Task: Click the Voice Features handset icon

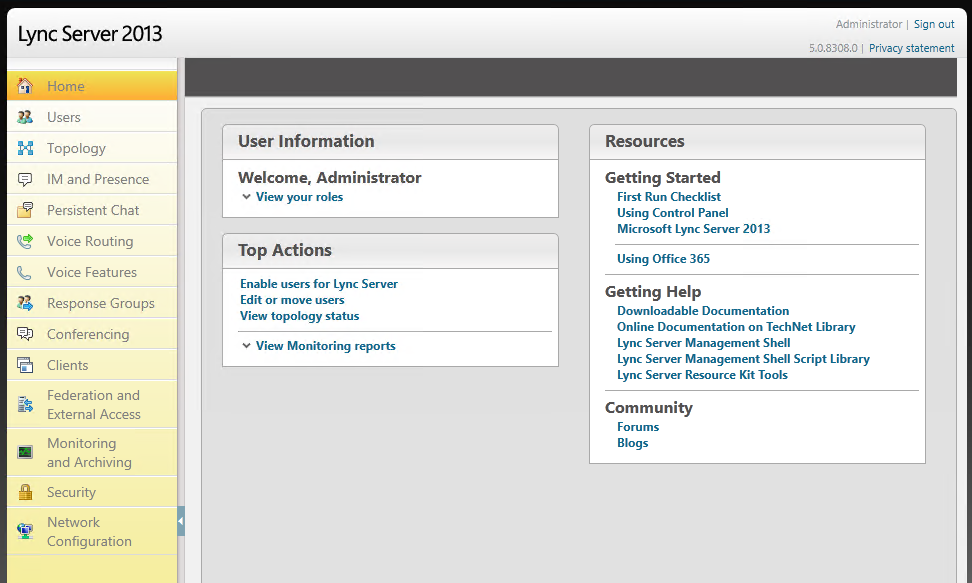Action: [25, 272]
